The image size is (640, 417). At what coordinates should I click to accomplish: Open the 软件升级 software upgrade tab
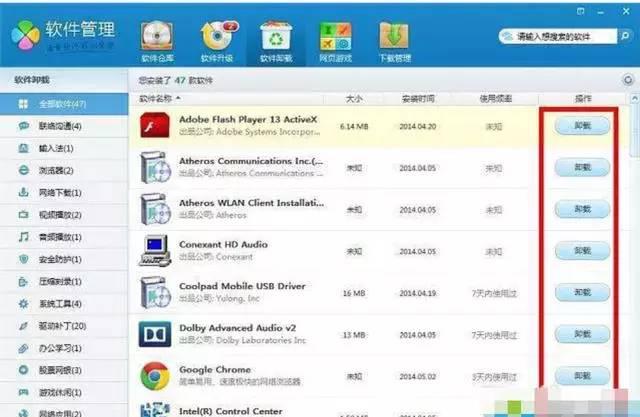[218, 42]
